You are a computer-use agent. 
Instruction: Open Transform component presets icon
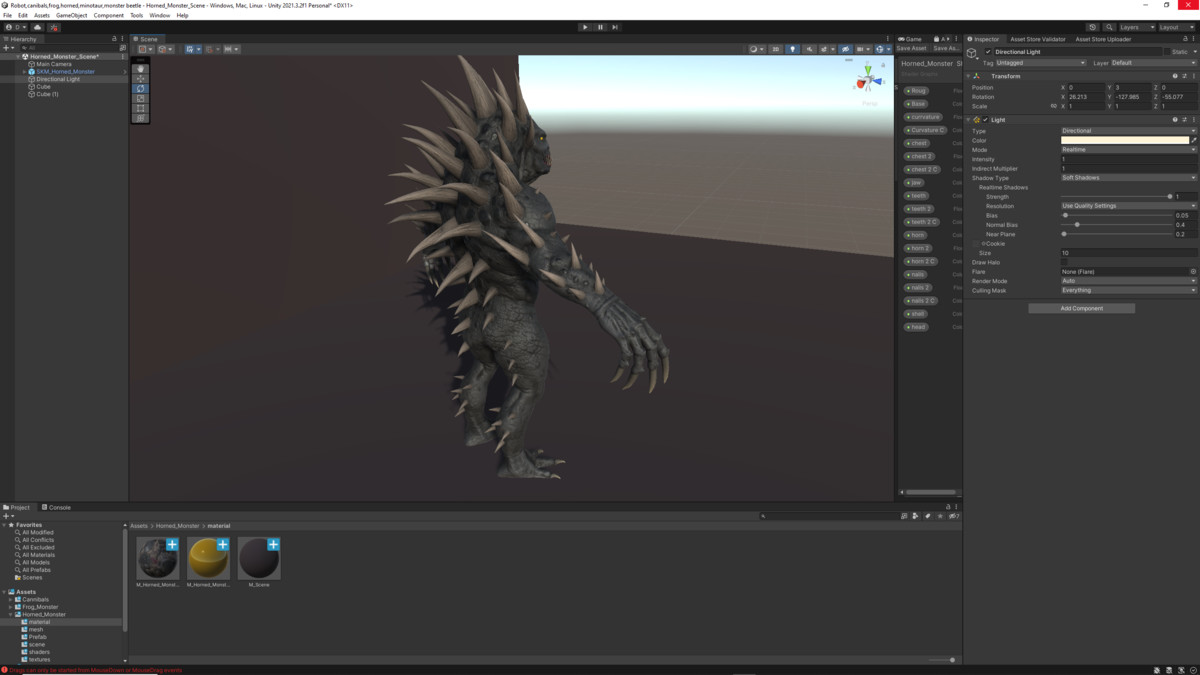[x=1184, y=76]
